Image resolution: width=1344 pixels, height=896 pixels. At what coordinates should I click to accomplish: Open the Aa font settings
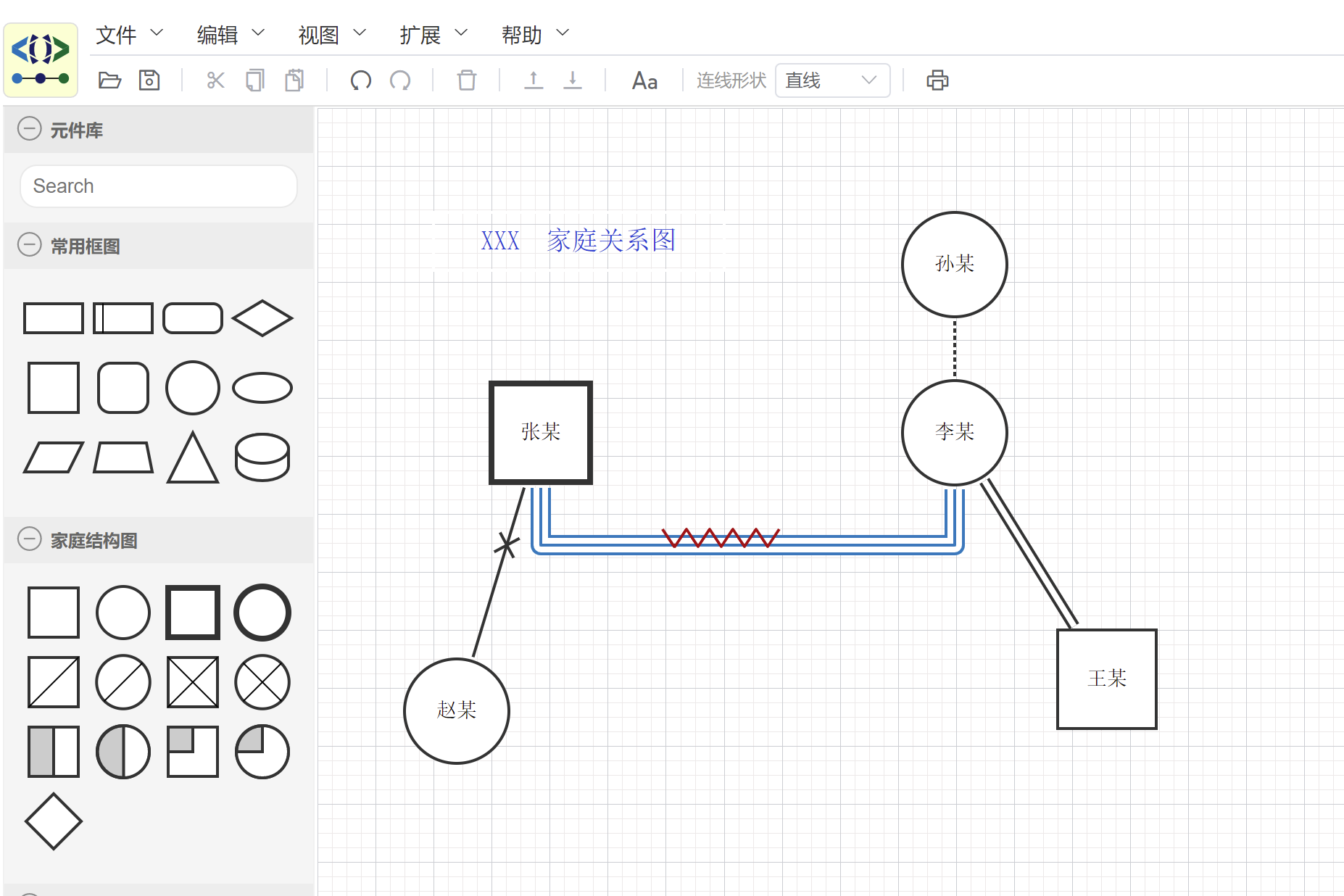pos(644,80)
